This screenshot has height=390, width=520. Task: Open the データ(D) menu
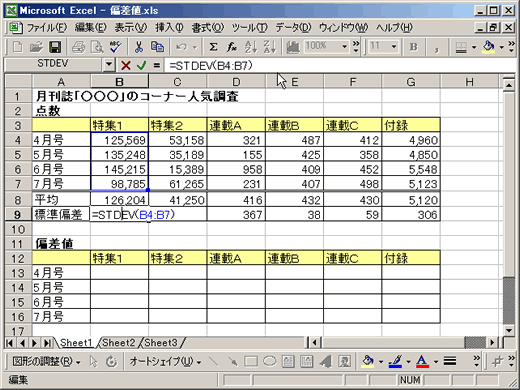point(293,28)
